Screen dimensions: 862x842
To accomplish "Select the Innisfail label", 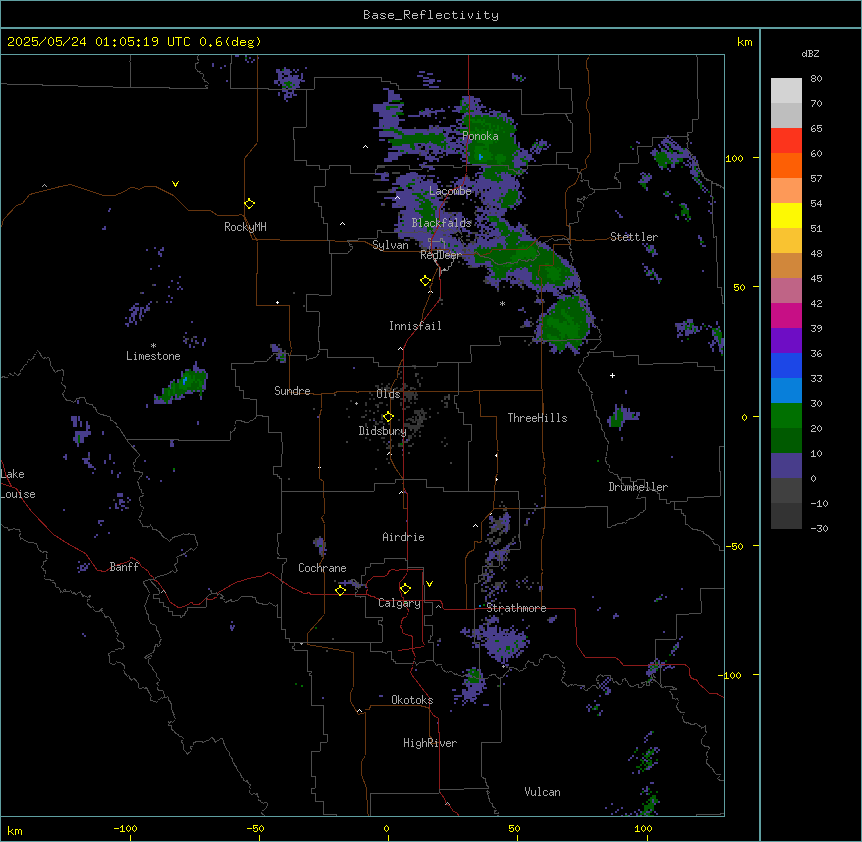I will click(x=415, y=326).
